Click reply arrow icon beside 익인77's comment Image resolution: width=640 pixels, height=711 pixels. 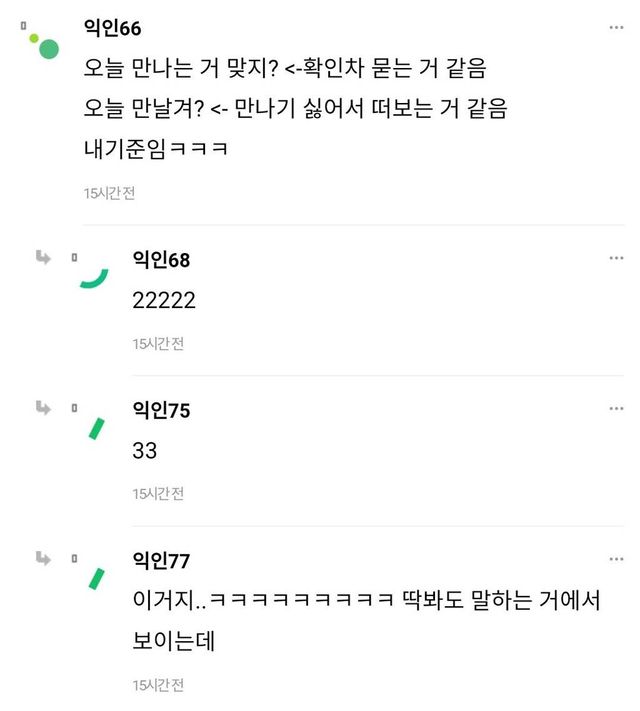tap(43, 558)
